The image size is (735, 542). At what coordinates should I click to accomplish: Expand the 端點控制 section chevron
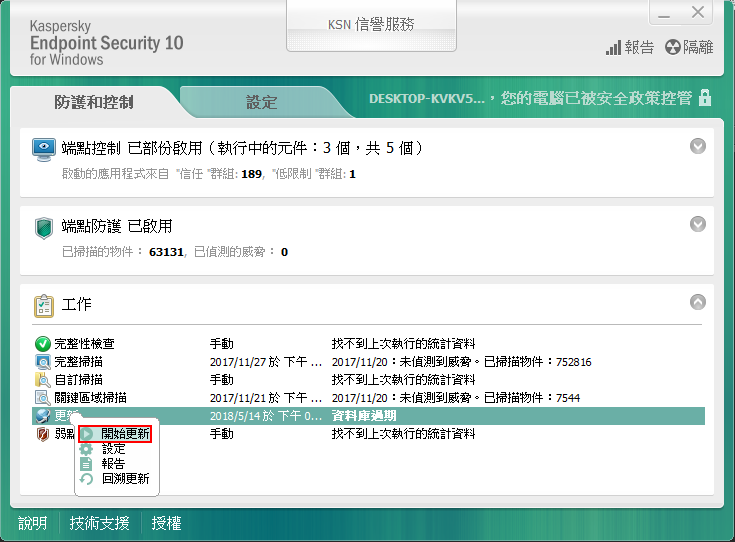click(x=698, y=146)
